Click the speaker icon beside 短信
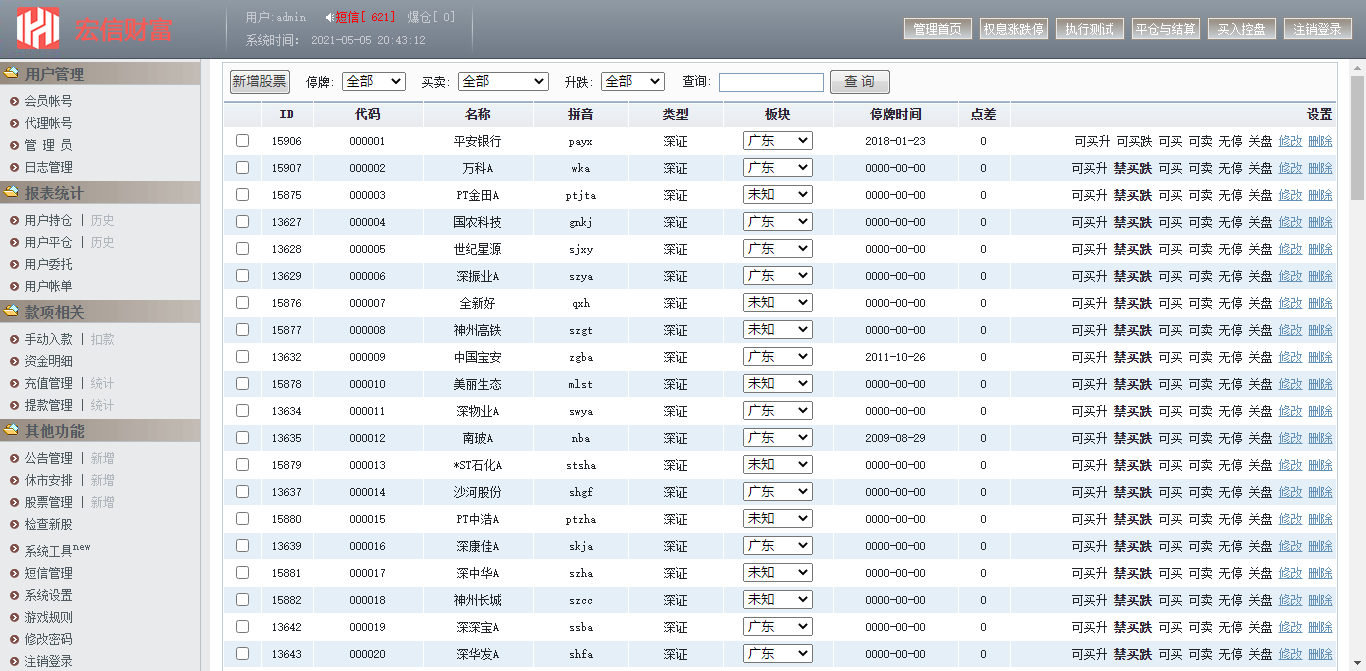1366x671 pixels. (x=329, y=17)
